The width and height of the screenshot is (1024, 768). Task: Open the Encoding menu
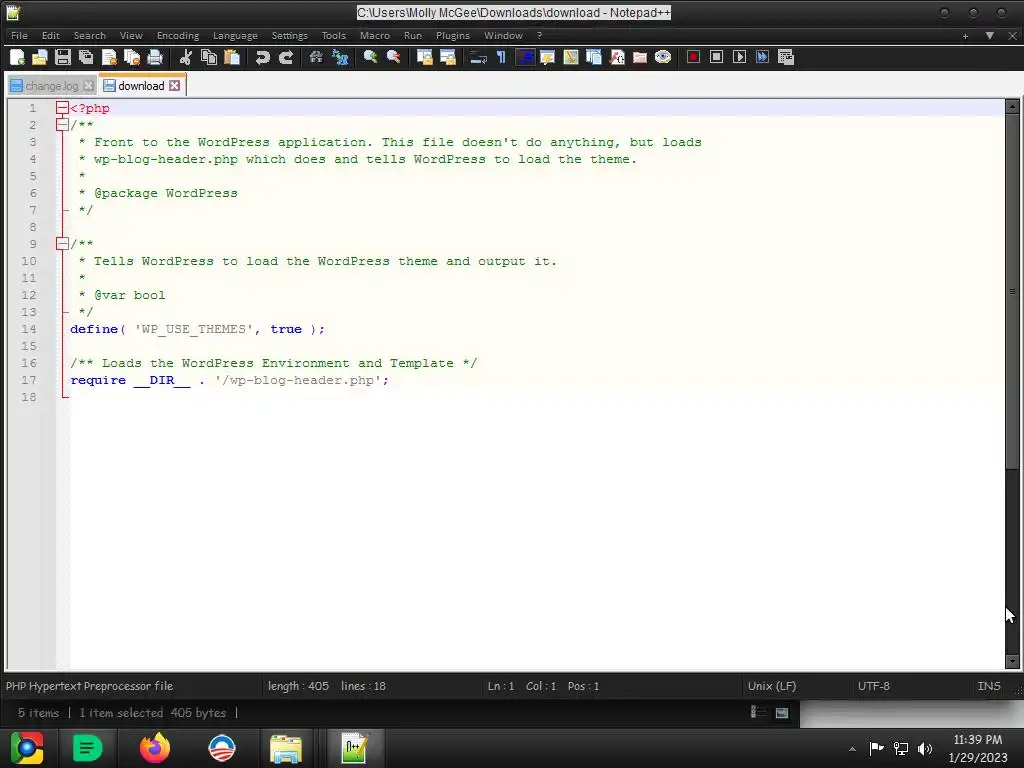click(178, 35)
